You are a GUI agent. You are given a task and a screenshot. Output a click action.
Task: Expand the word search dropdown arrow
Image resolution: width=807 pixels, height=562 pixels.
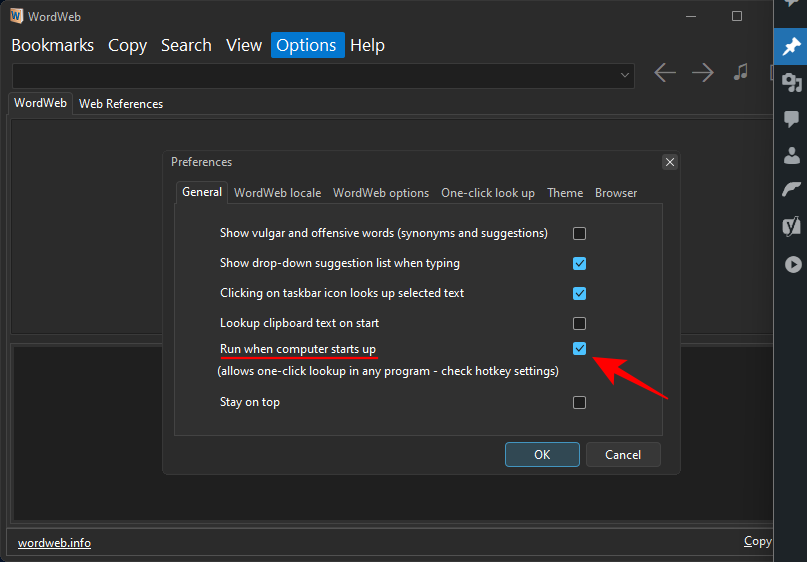coord(625,75)
